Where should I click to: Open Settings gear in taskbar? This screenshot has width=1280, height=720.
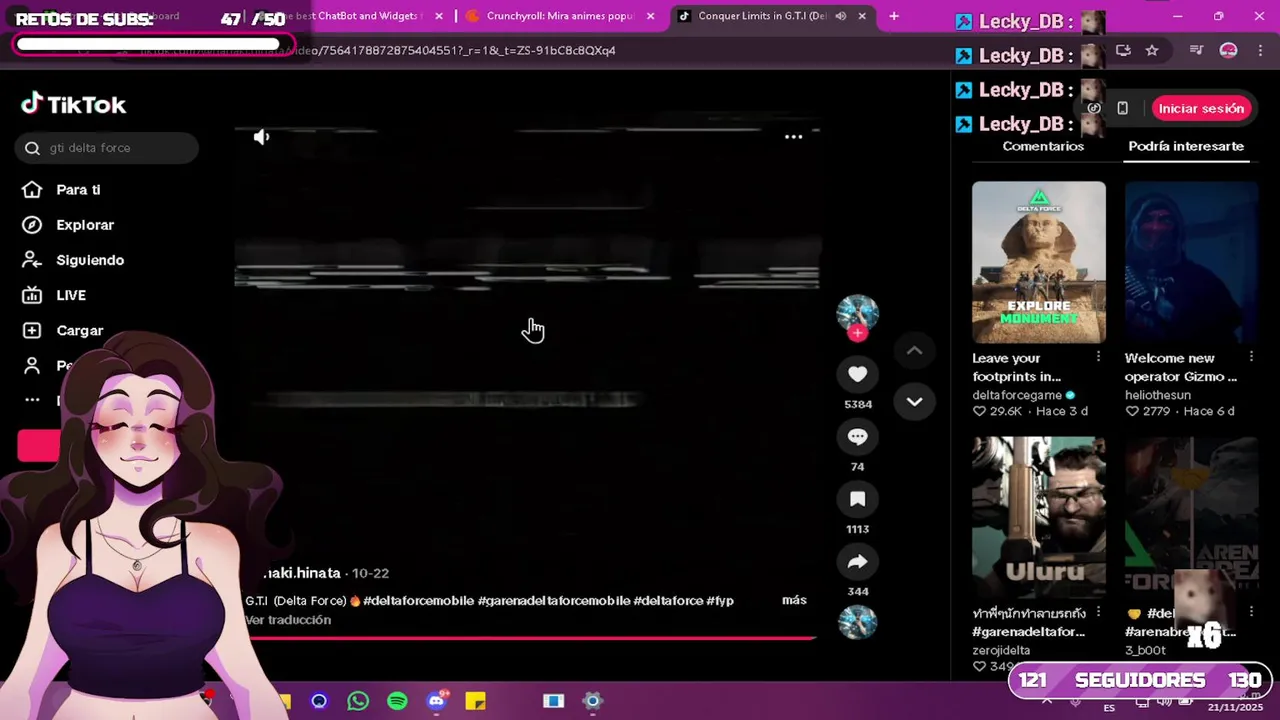coord(593,701)
